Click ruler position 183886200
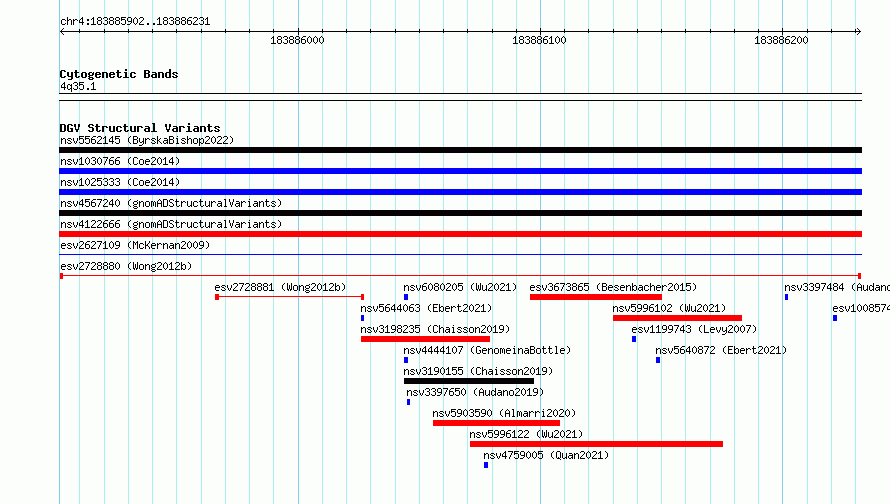 coord(781,40)
